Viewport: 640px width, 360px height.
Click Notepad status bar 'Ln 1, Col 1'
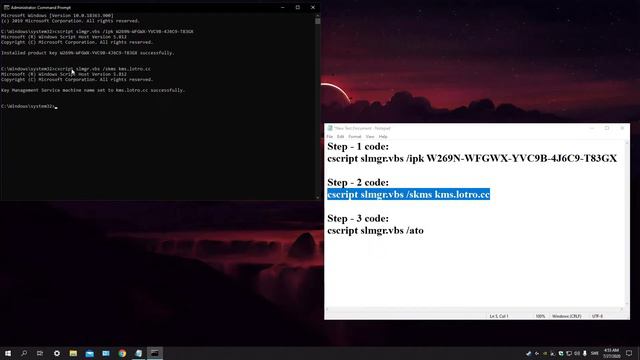coord(499,316)
